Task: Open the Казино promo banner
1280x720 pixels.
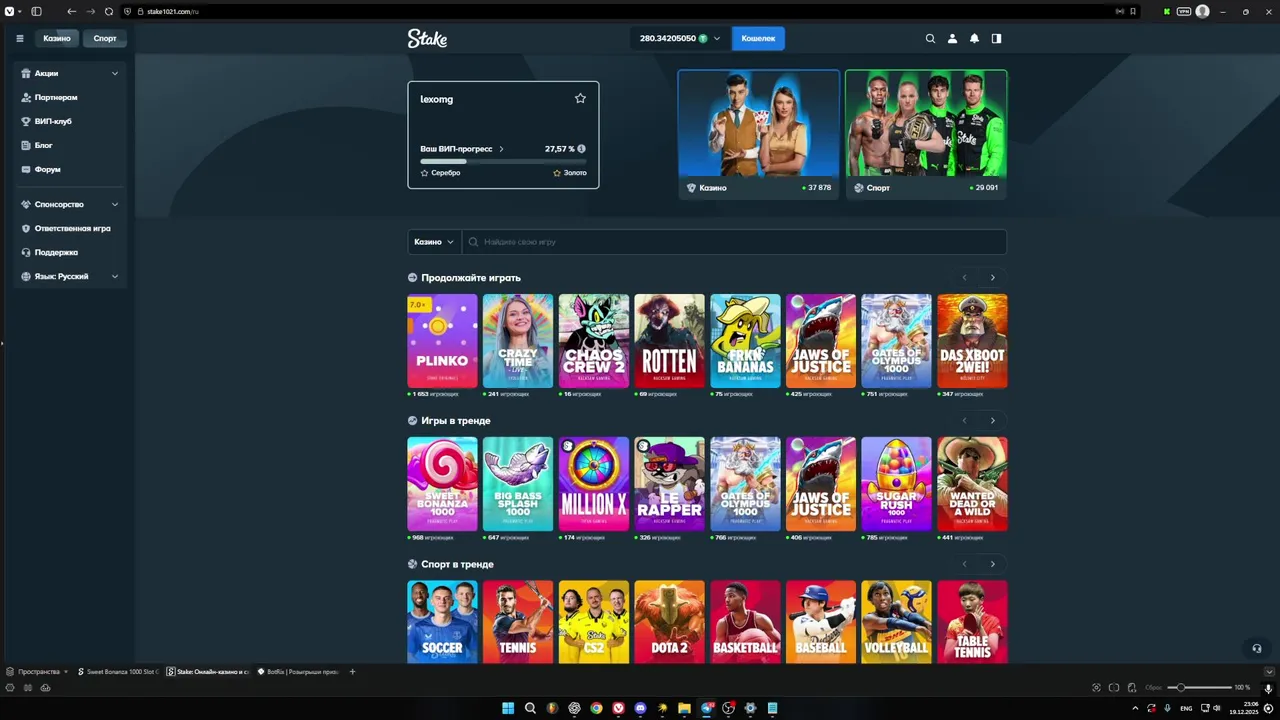Action: pos(759,133)
